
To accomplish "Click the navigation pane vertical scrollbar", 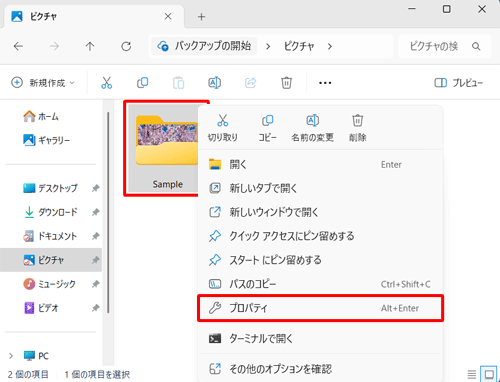I will coord(108,212).
